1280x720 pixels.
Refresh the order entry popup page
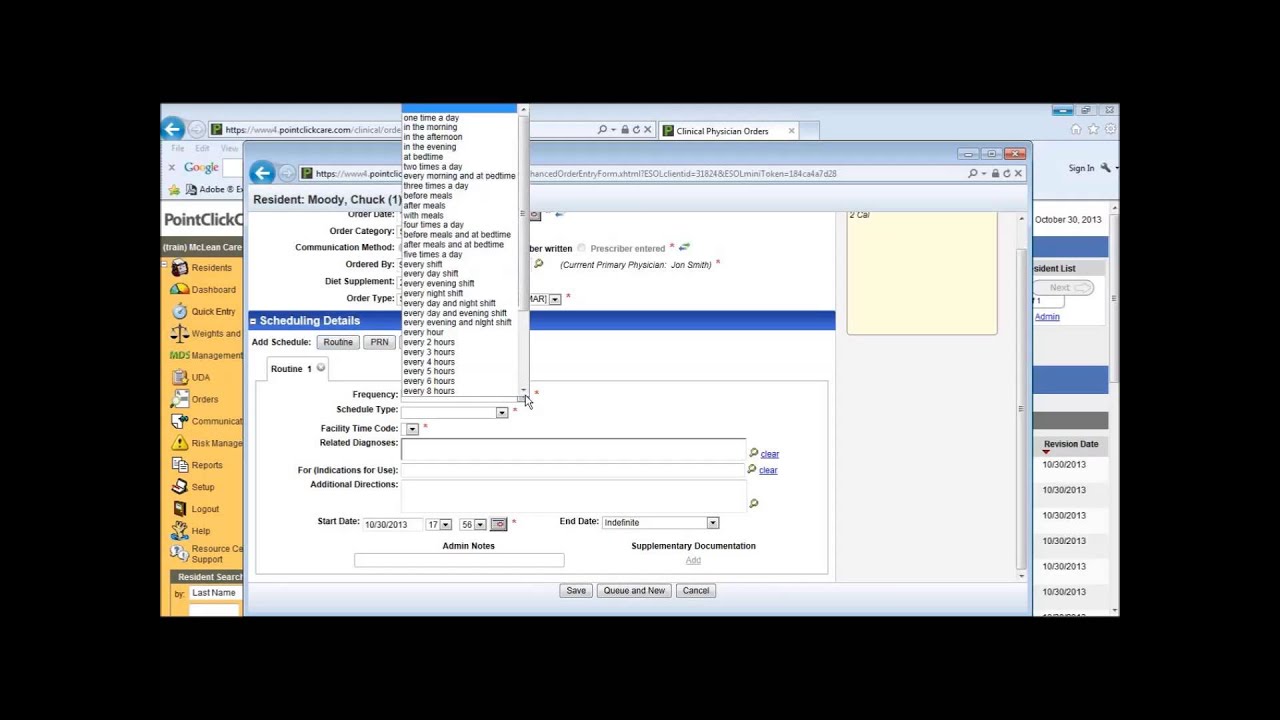pos(1006,173)
